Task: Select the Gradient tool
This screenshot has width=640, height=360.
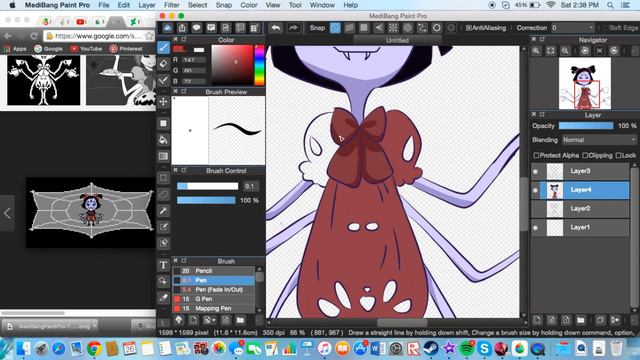Action: pyautogui.click(x=163, y=156)
